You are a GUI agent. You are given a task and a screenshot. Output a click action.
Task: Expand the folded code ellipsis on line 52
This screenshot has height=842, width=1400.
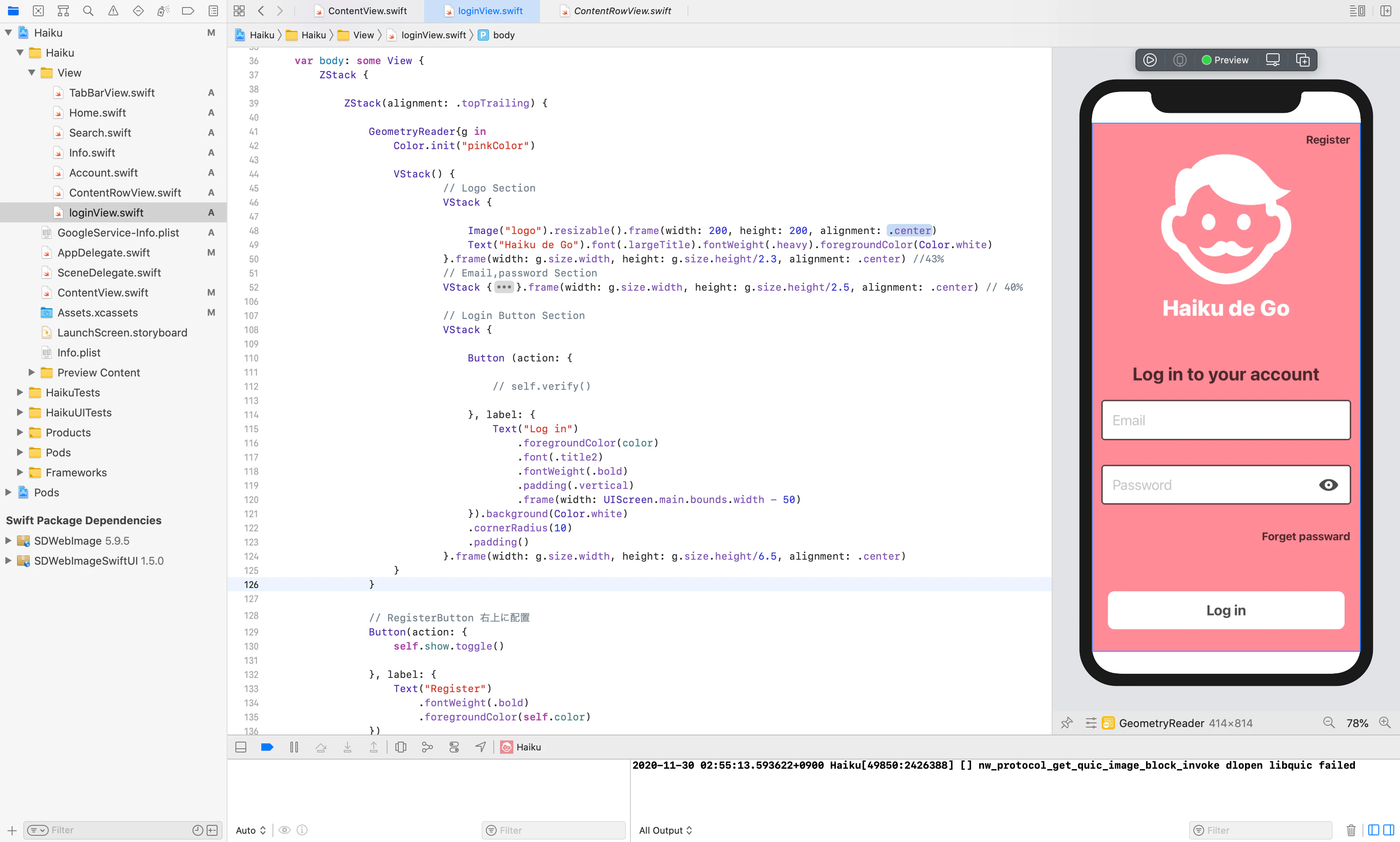[x=504, y=287]
